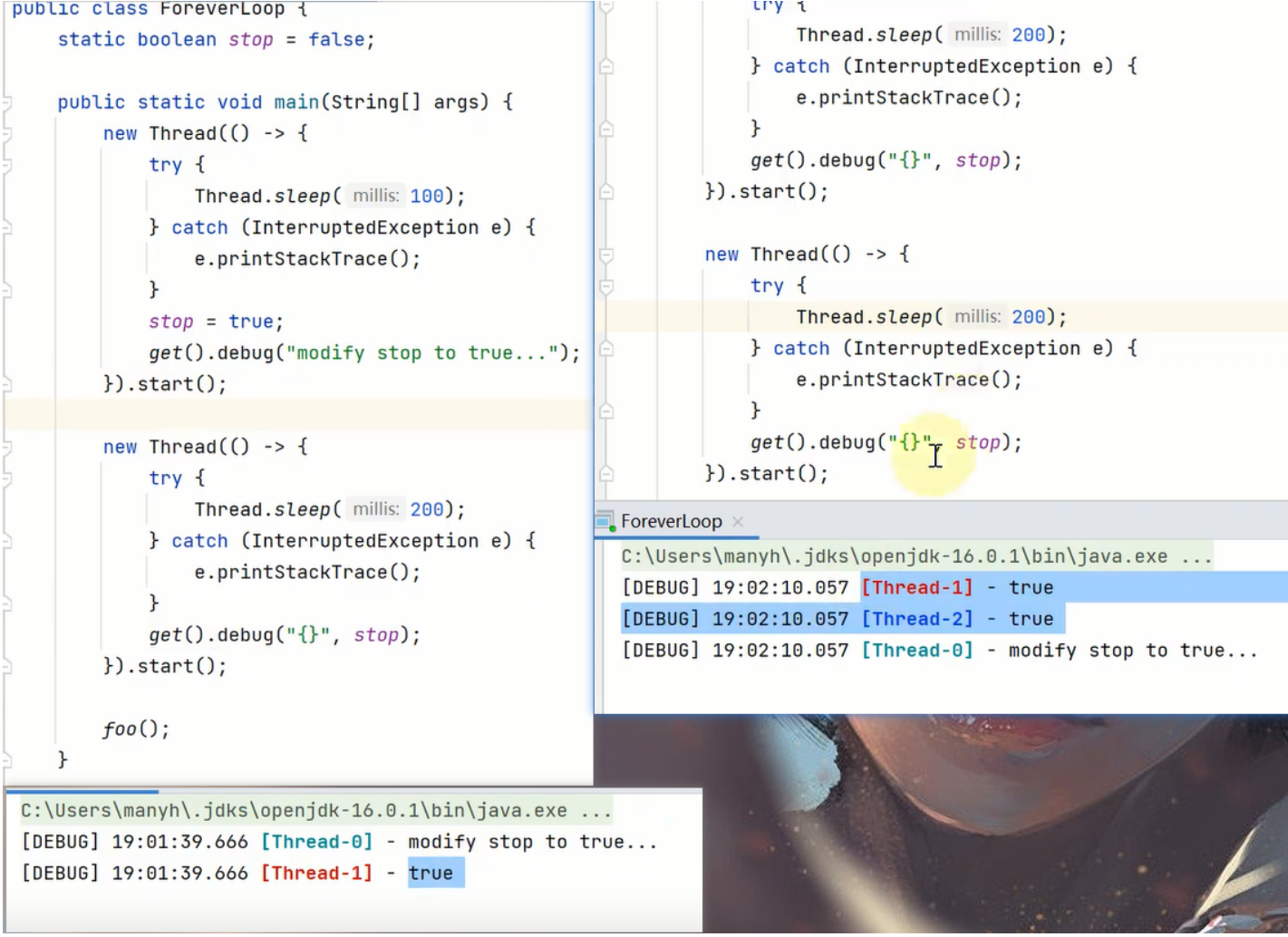Viewport: 1288px width, 937px height.
Task: Collapse the try block above the highlighted sleep line
Action: point(606,286)
